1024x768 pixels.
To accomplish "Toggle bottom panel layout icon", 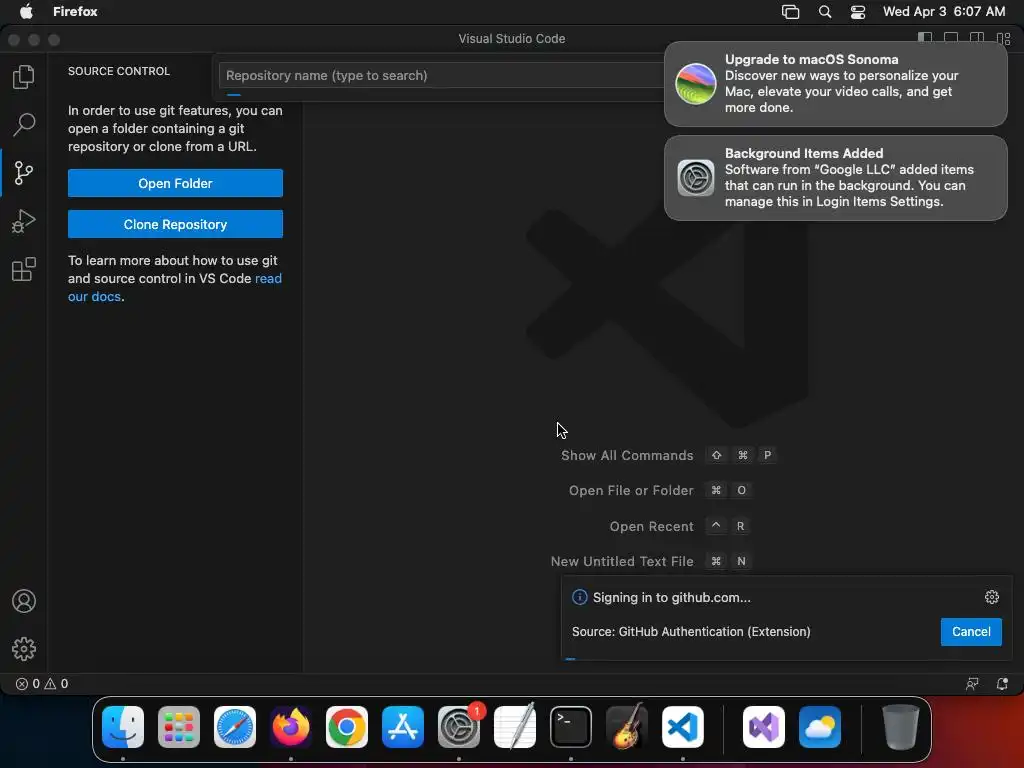I will point(951,38).
